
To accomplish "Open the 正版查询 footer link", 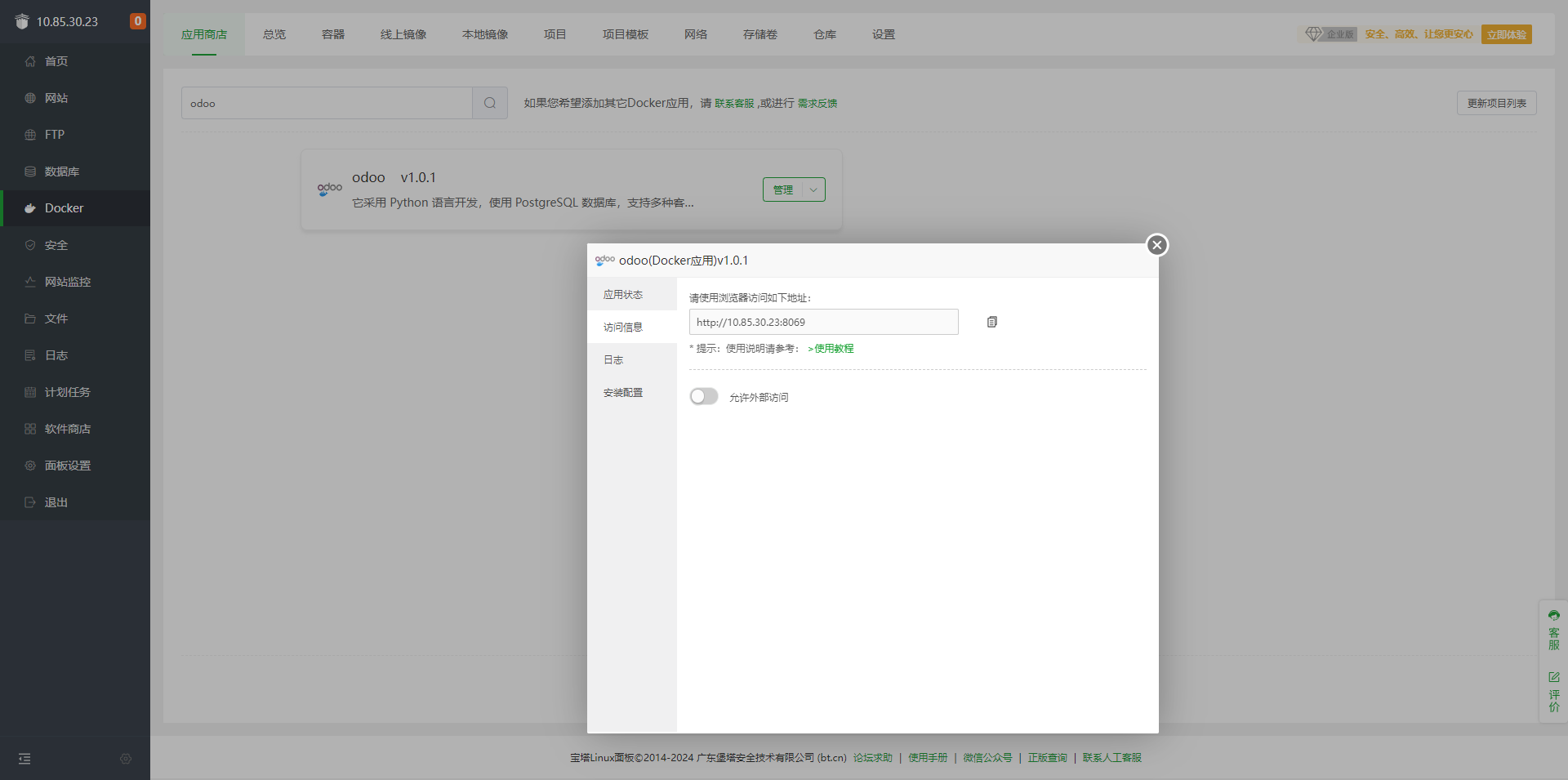I will [x=1048, y=758].
